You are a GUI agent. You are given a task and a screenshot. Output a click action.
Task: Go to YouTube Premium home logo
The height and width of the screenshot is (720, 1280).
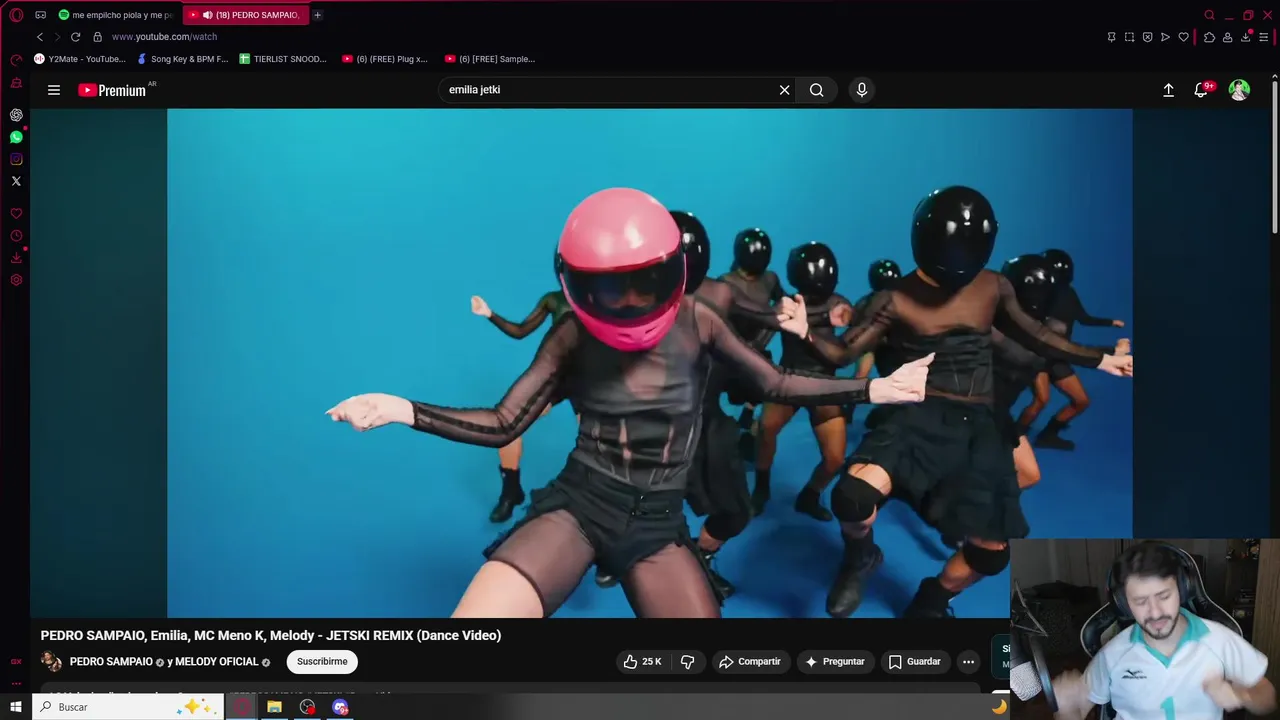[113, 90]
